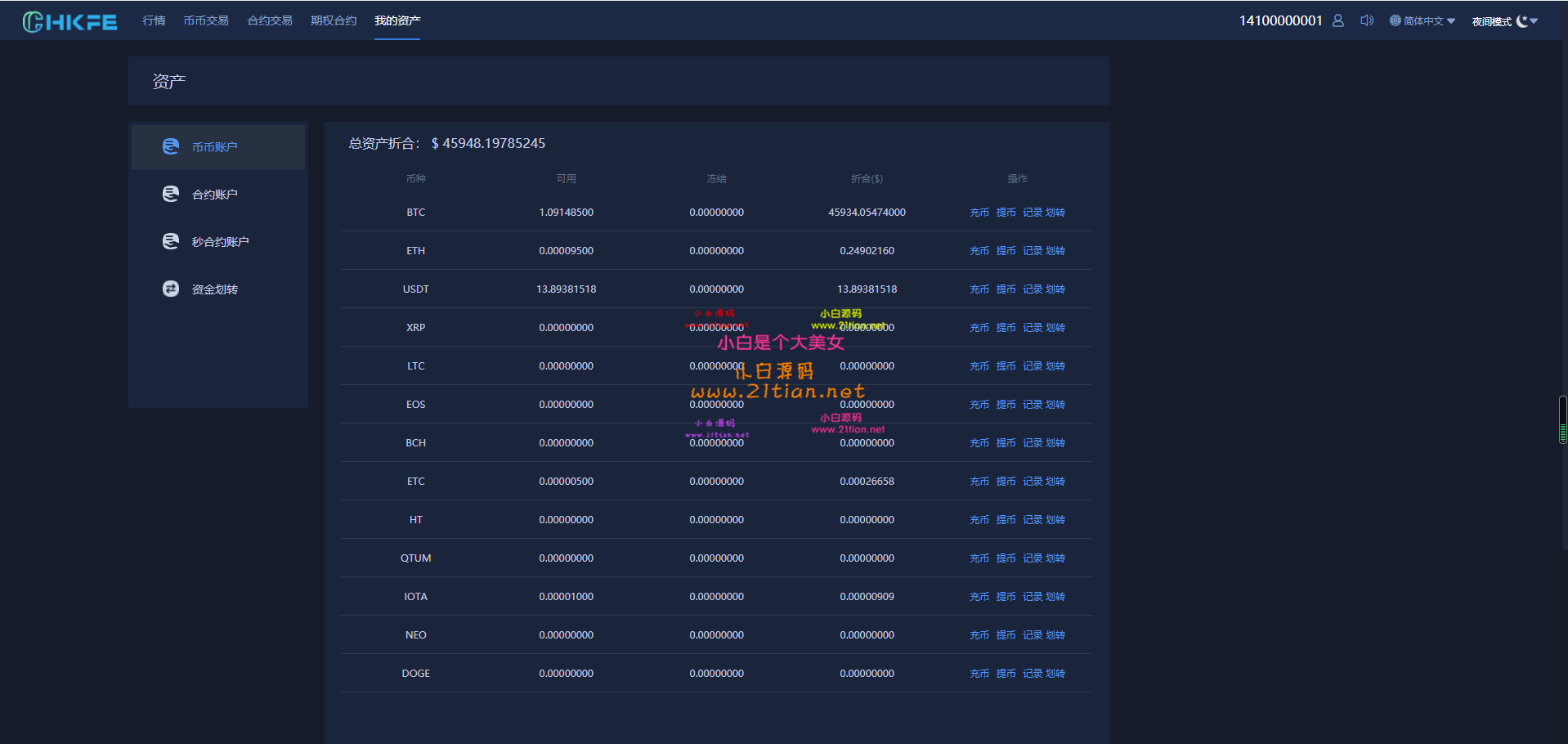The width and height of the screenshot is (1568, 744).
Task: Click the HKFE logo
Action: pos(69,21)
